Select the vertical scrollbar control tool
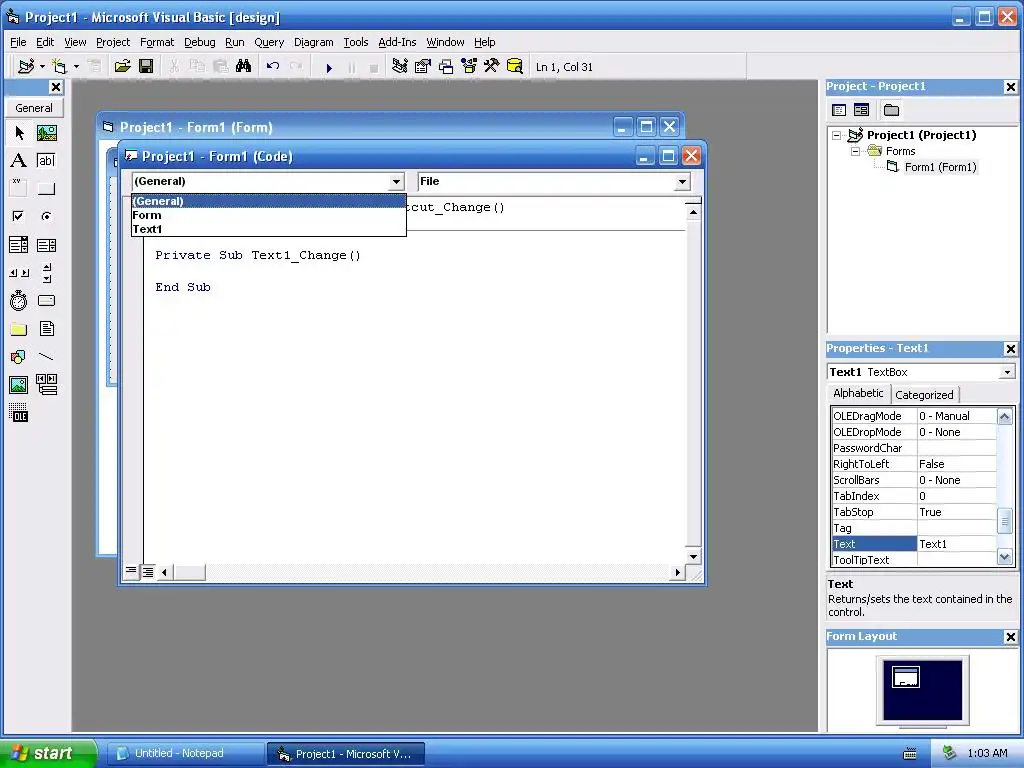Screen dimensions: 1024x768 pos(46,273)
